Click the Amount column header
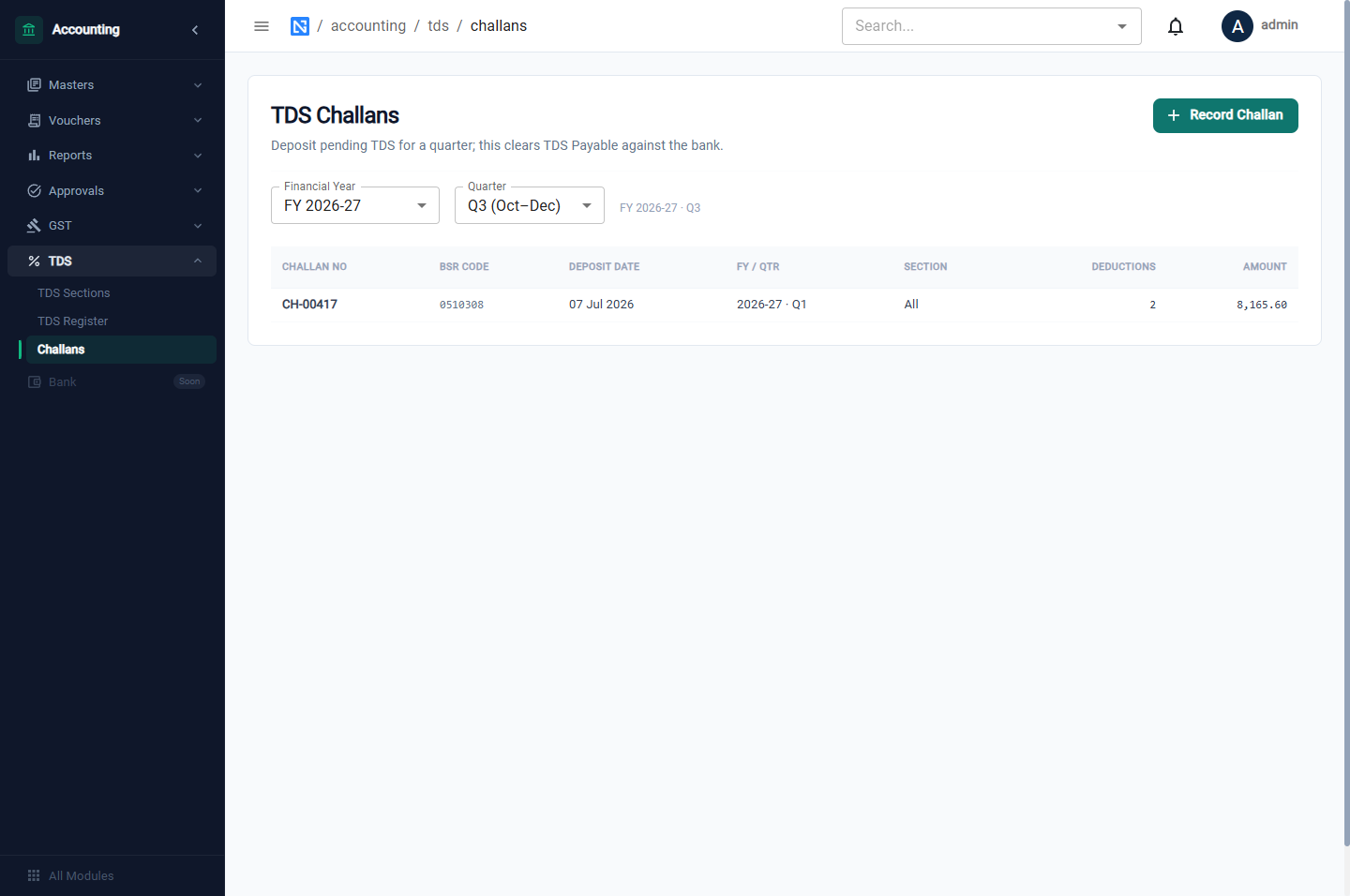The height and width of the screenshot is (896, 1350). pyautogui.click(x=1265, y=267)
